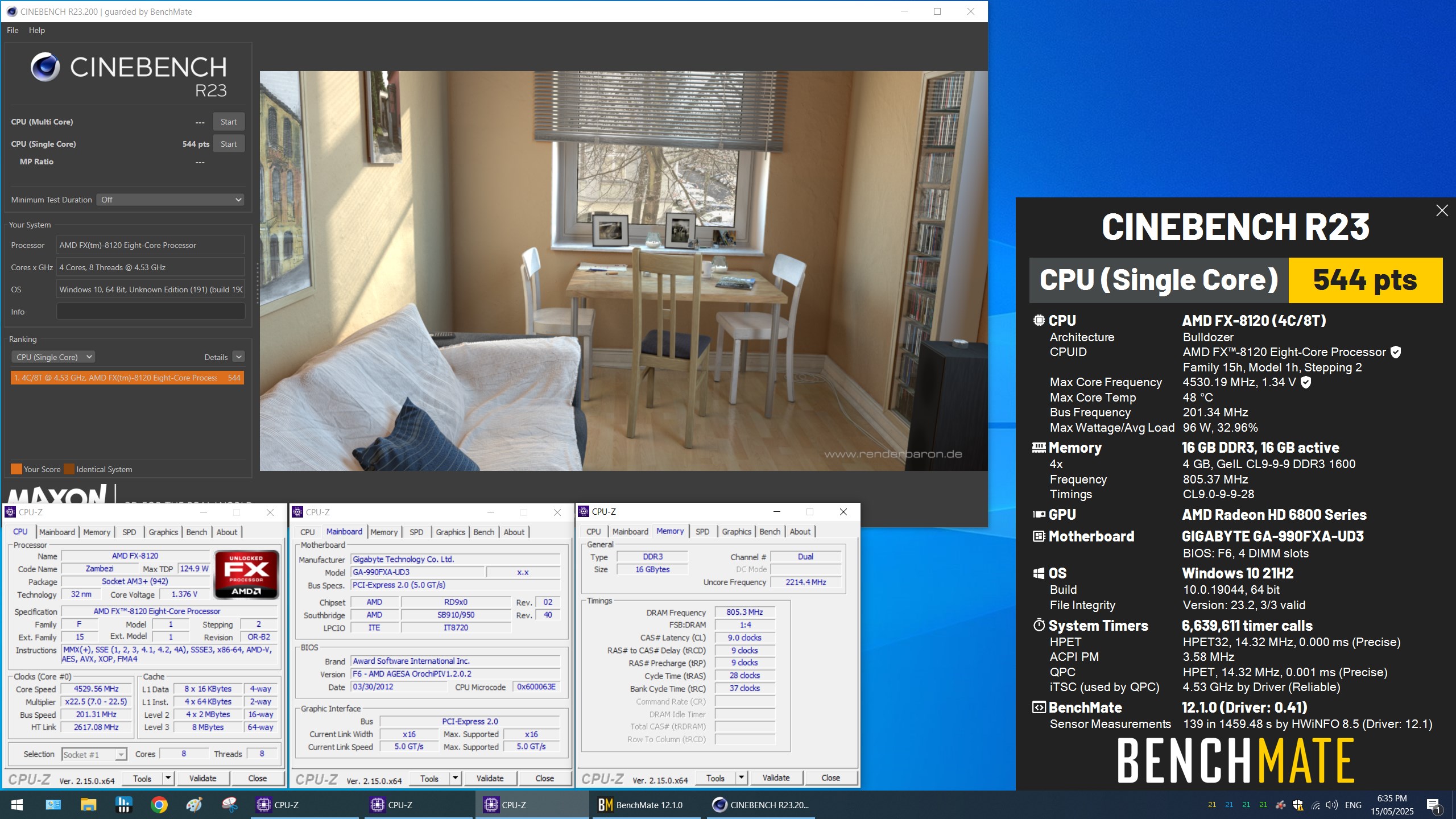1456x819 pixels.
Task: Expand the Details arrow in Ranking
Action: (x=239, y=357)
